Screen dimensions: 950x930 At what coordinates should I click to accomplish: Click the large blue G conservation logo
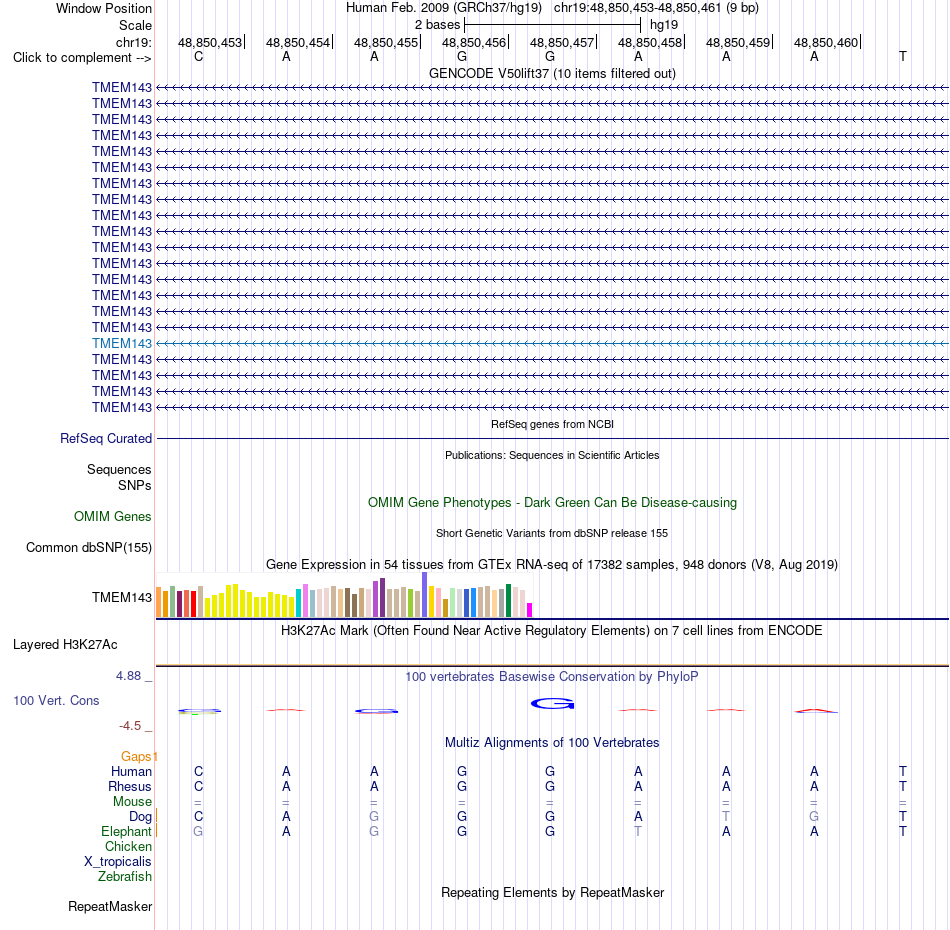click(x=552, y=703)
